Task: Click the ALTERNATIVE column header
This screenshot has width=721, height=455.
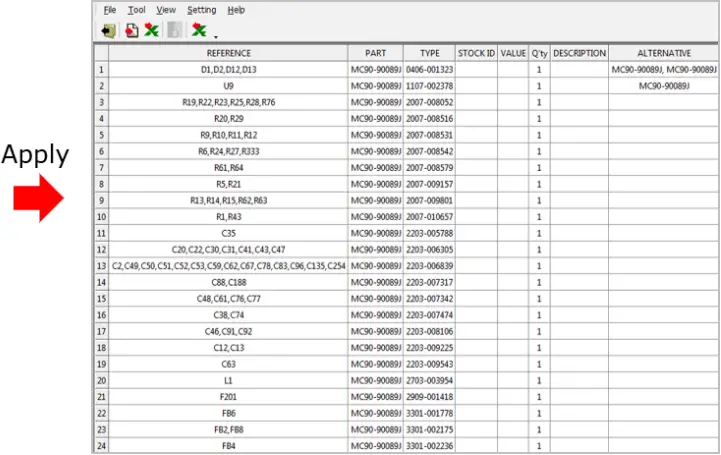Action: pos(664,53)
